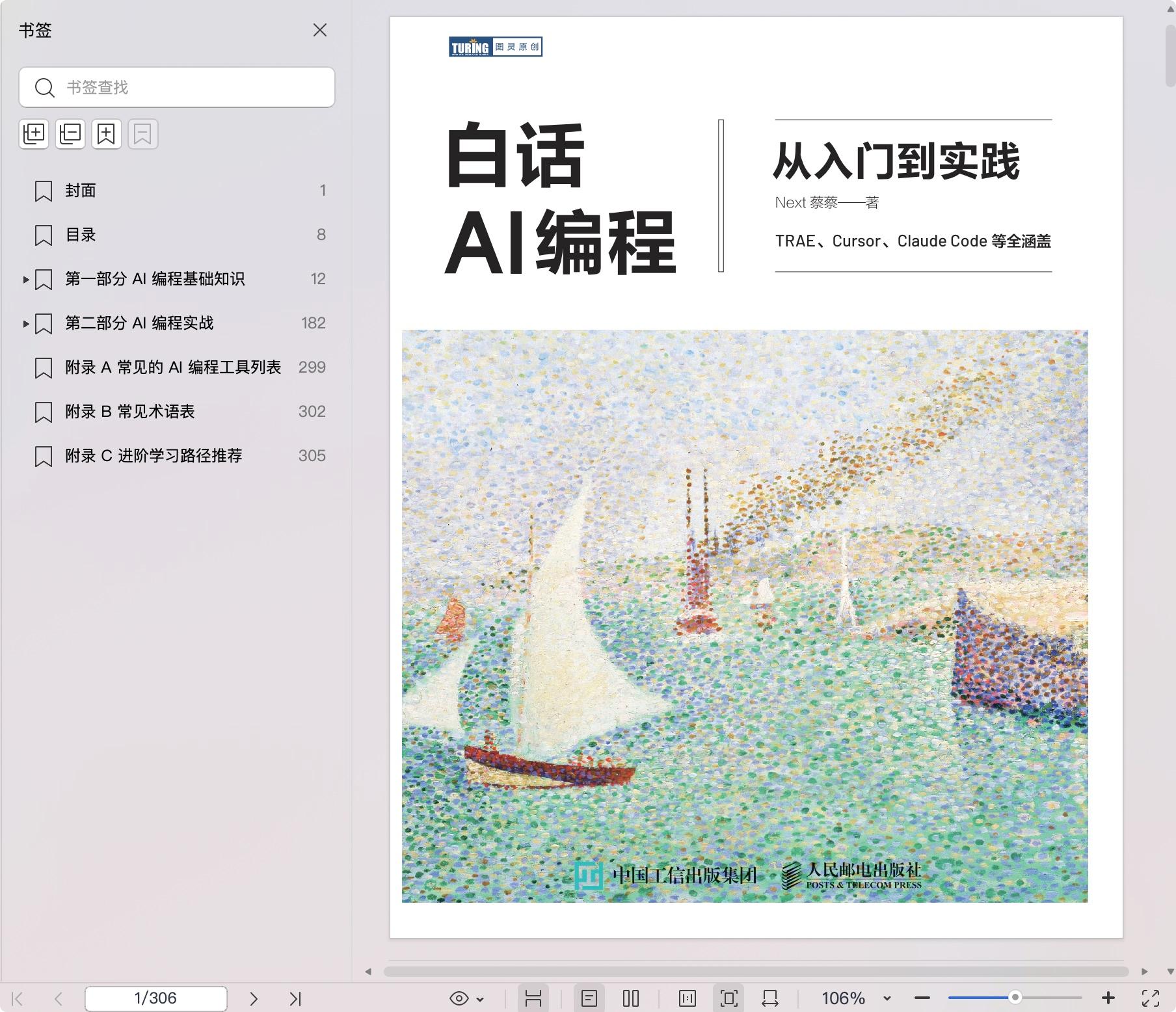1176x1012 pixels.
Task: Set actual size 1:1 icon
Action: click(688, 998)
